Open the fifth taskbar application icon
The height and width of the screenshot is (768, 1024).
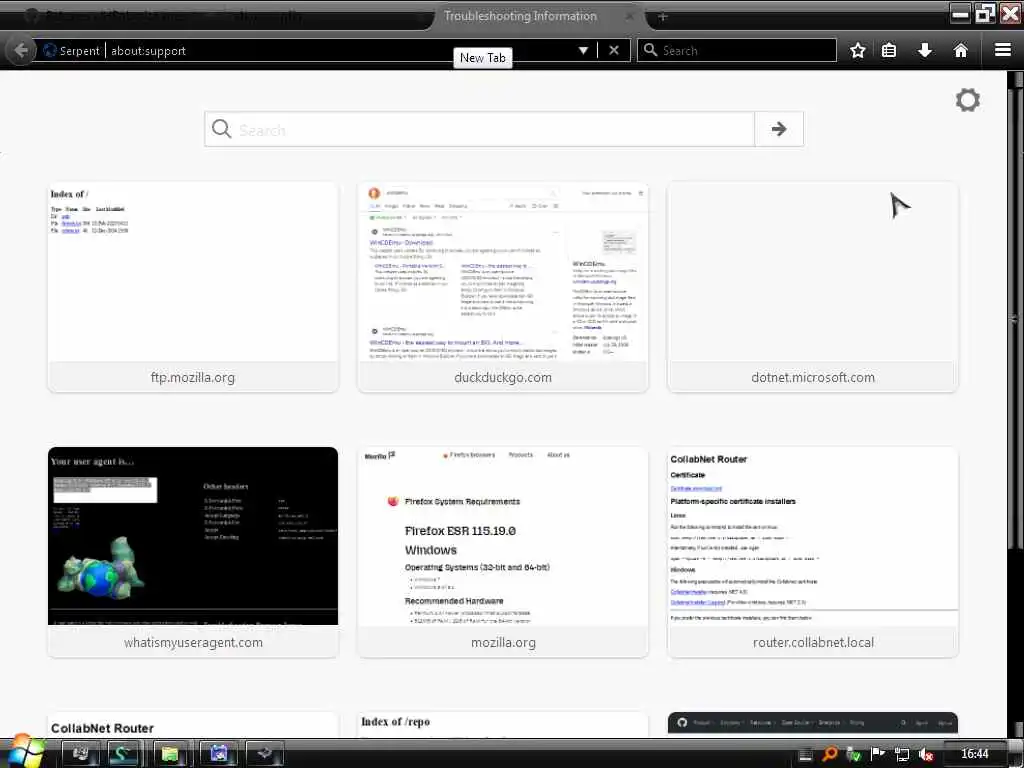(264, 754)
